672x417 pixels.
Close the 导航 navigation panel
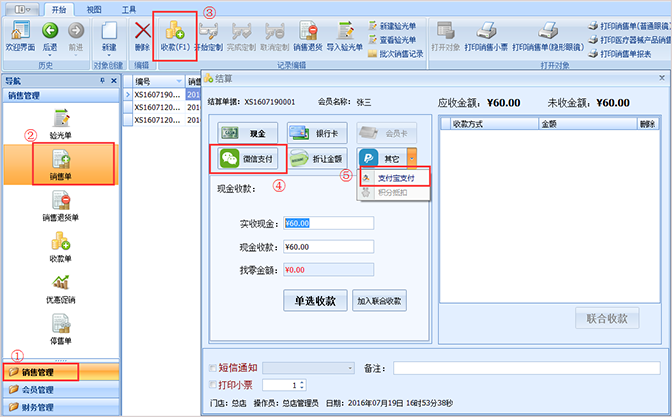tap(114, 81)
